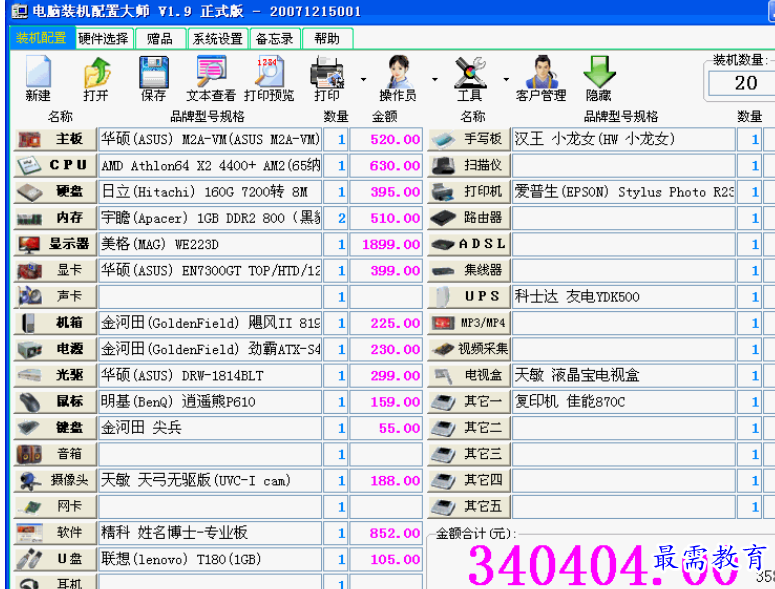Click the 隐藏 hide green arrow icon
775x589 pixels.
coord(599,78)
